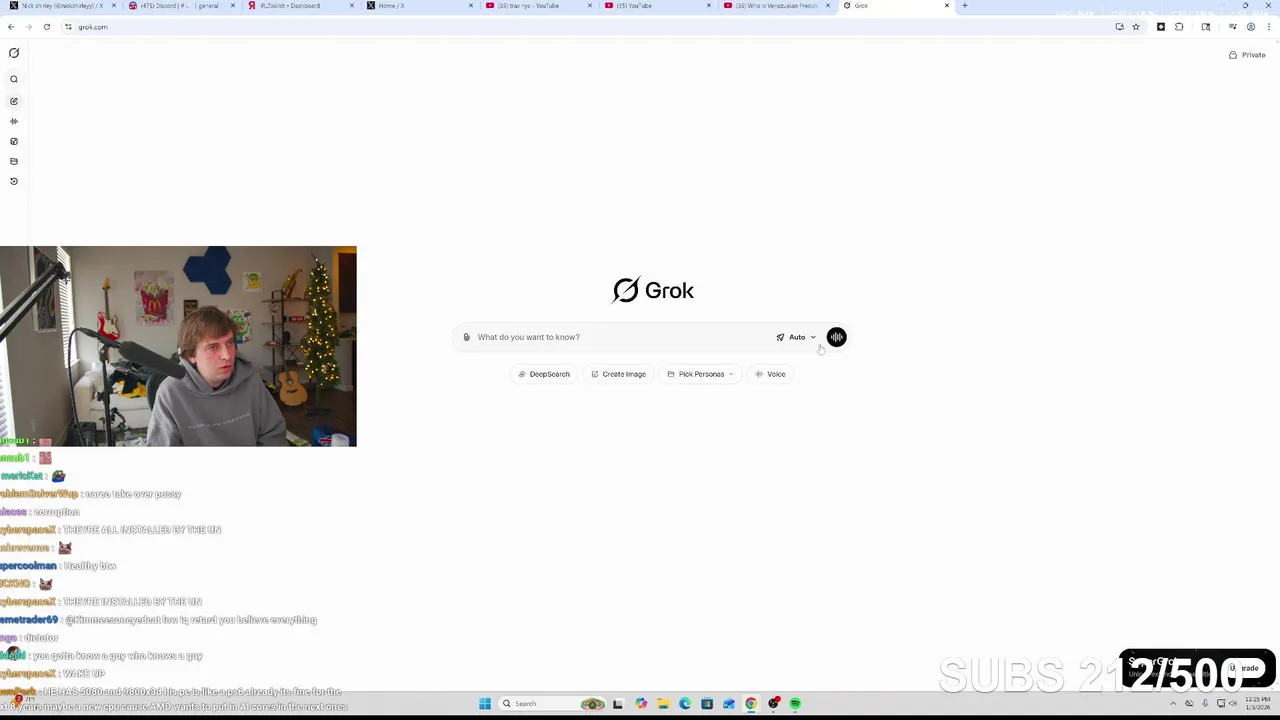Click the Grok logo in the sidebar
The image size is (1280, 720).
[14, 53]
